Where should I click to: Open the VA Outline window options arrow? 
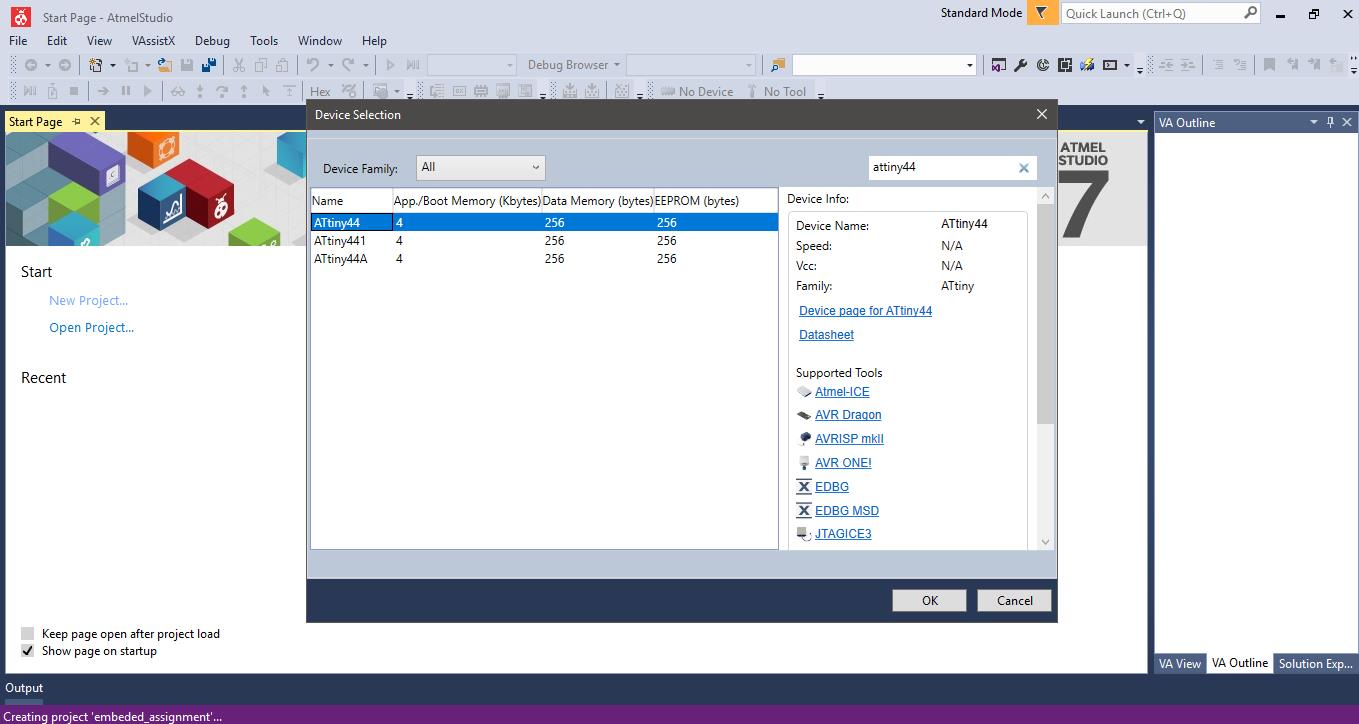[1313, 122]
